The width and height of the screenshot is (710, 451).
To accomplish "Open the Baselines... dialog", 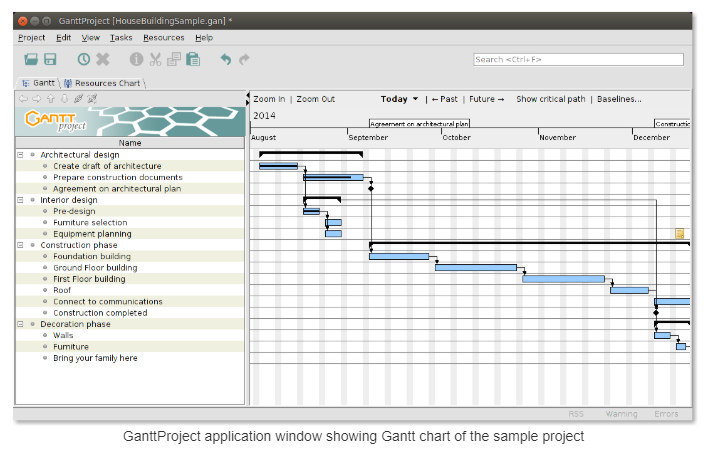I will pos(620,99).
